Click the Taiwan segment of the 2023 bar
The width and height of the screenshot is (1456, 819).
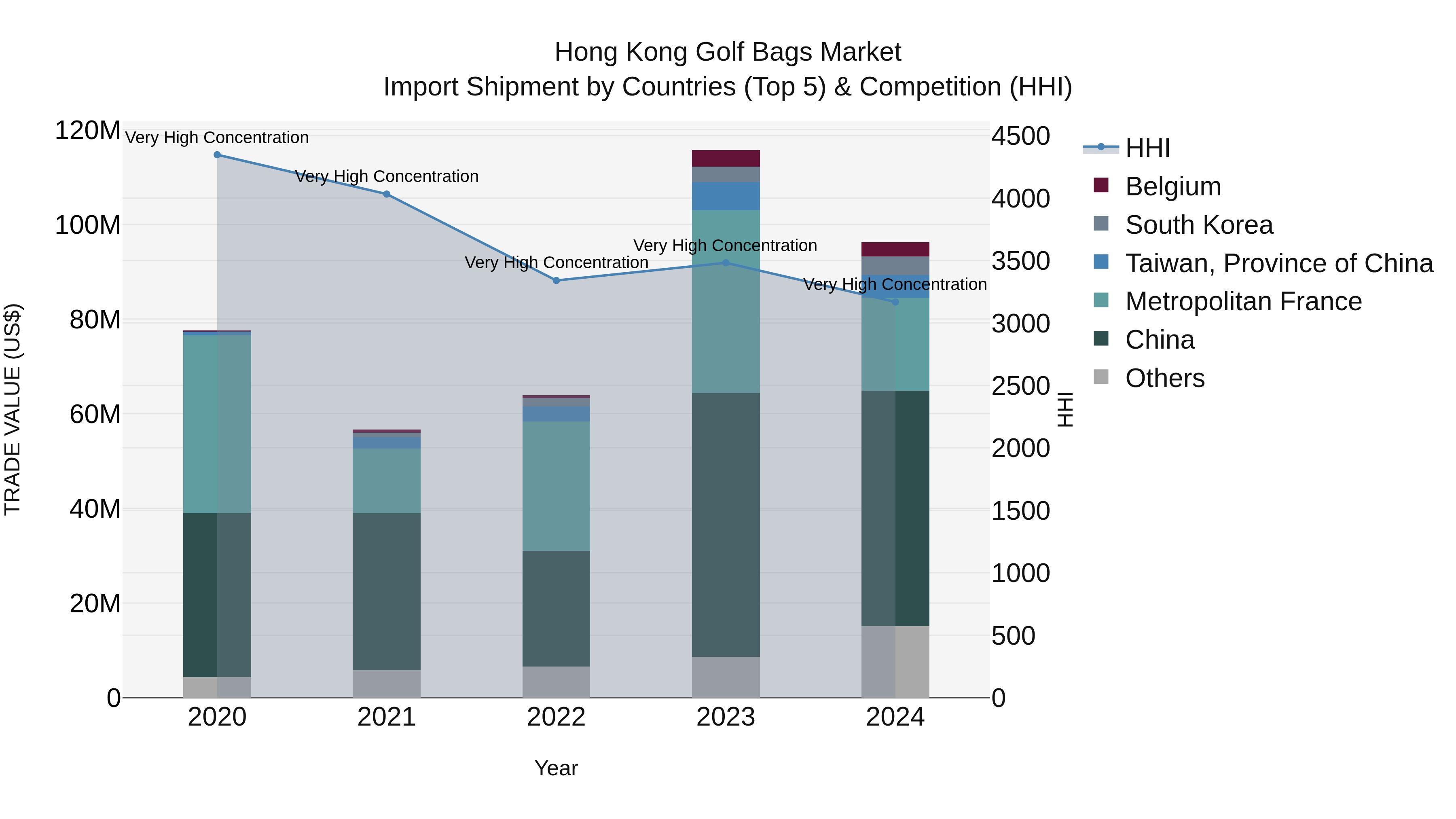coord(726,196)
